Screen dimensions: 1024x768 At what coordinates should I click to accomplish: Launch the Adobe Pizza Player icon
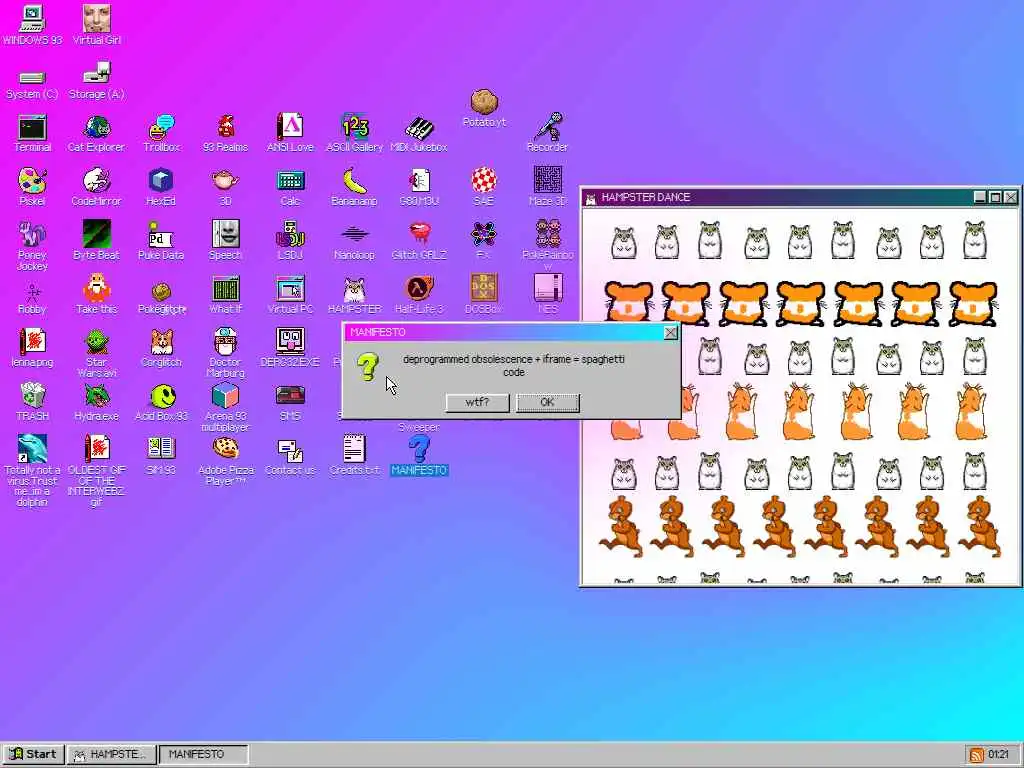point(225,461)
